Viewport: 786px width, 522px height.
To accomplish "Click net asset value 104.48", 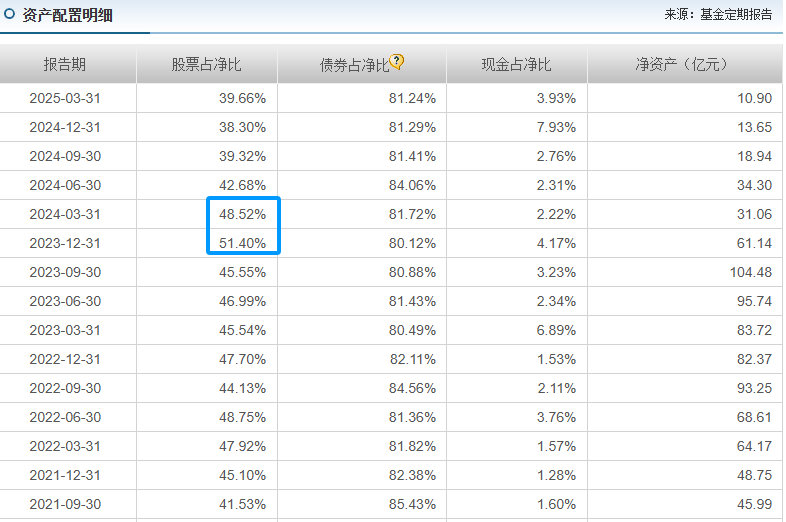I will tap(751, 272).
